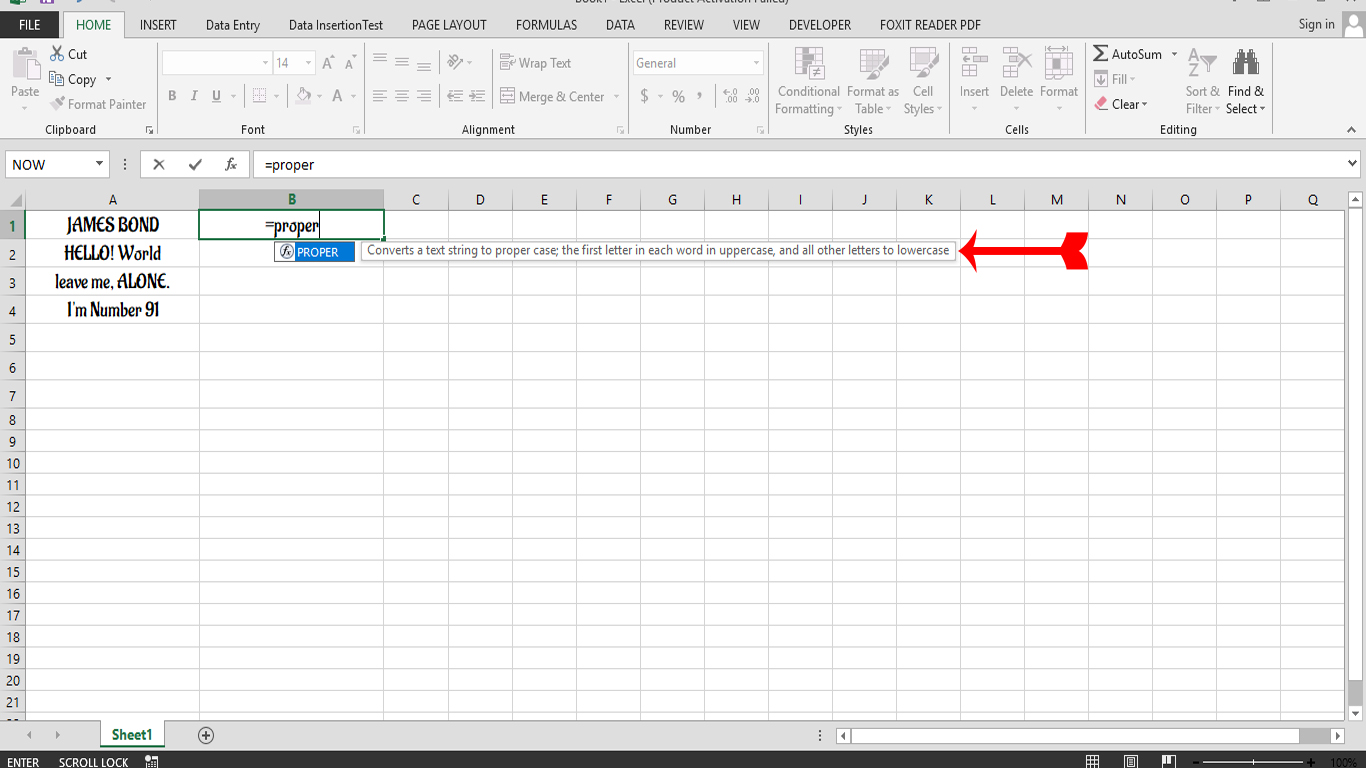Toggle Align Left for cell text
Image resolution: width=1366 pixels, height=768 pixels.
click(380, 96)
